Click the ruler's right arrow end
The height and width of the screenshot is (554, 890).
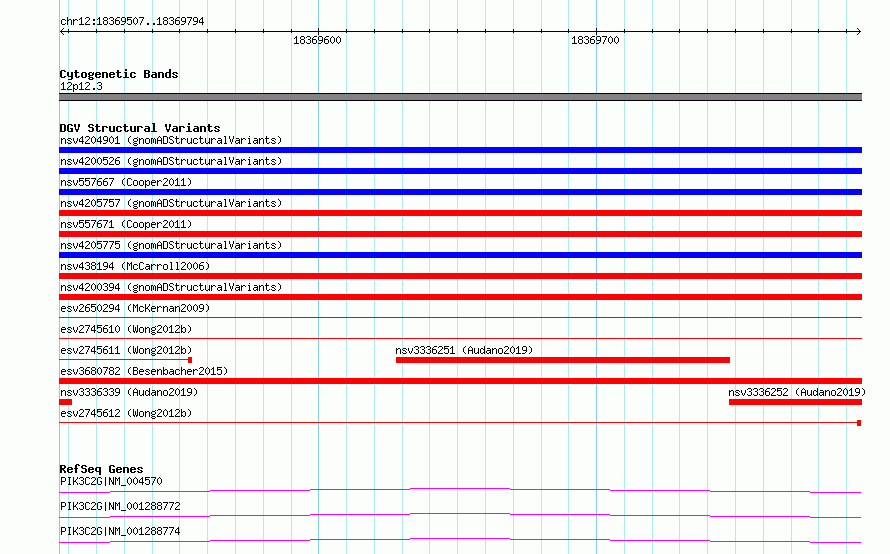click(x=858, y=32)
